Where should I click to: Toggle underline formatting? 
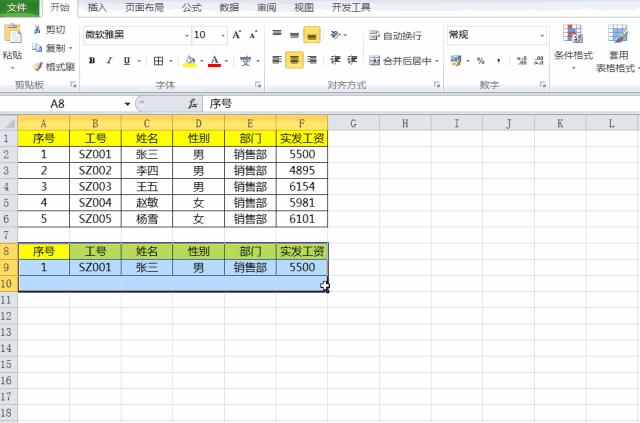pos(127,61)
